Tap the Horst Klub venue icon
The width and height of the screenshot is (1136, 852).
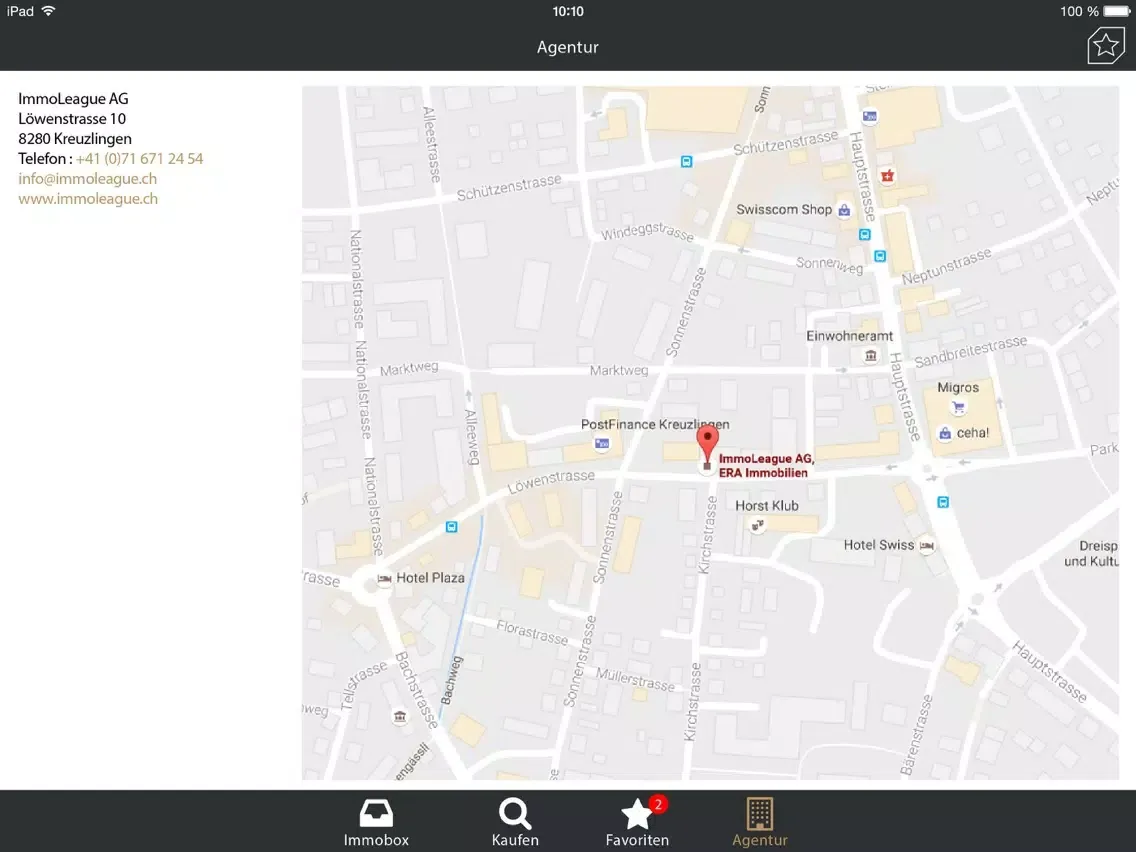(758, 525)
